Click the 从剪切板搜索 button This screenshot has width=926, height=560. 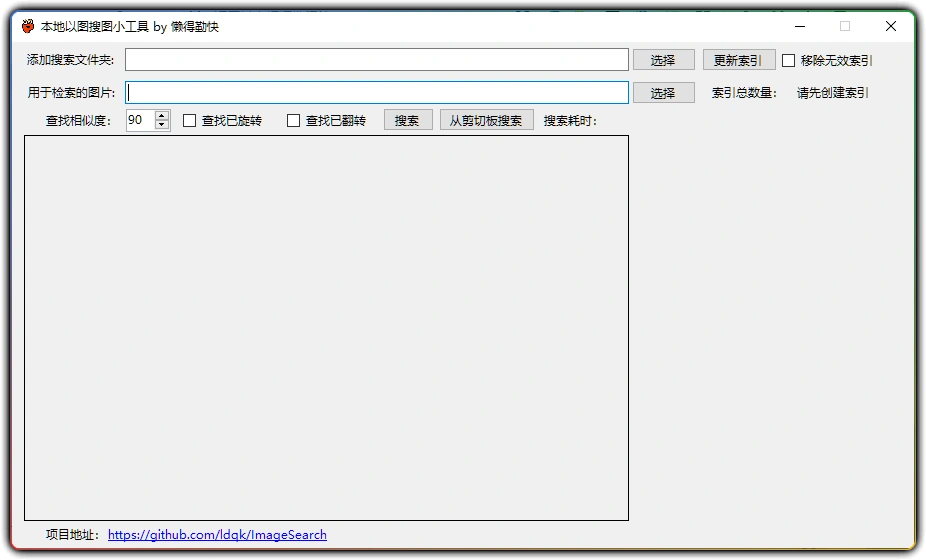pyautogui.click(x=486, y=121)
